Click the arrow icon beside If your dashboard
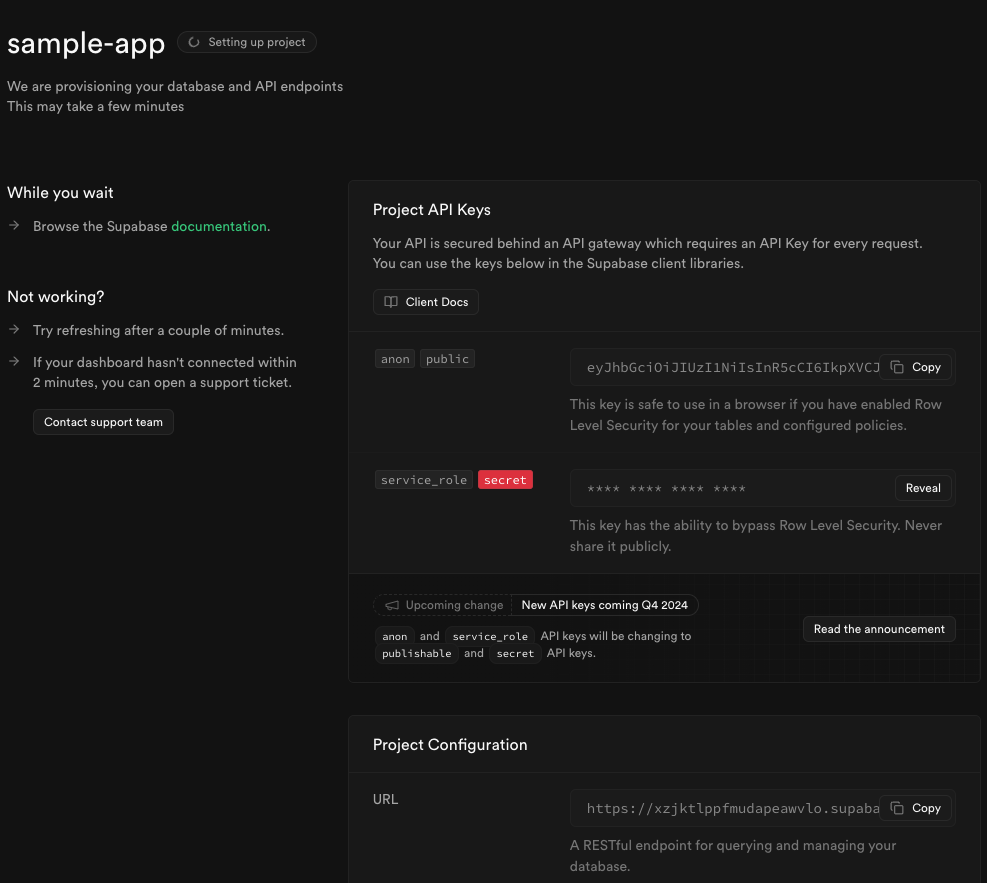Screen dimensions: 987x883 [14, 361]
